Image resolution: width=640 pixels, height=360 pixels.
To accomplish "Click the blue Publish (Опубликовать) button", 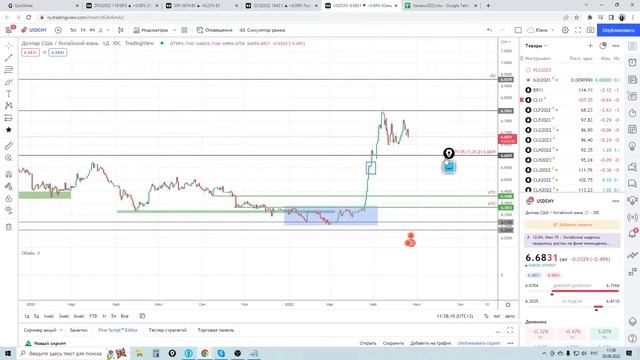I will coord(618,30).
